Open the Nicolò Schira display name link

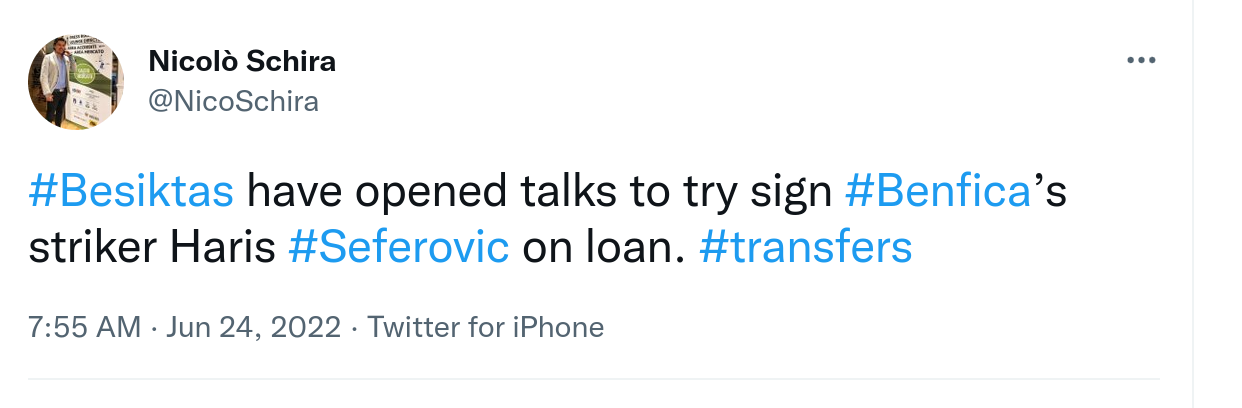242,62
